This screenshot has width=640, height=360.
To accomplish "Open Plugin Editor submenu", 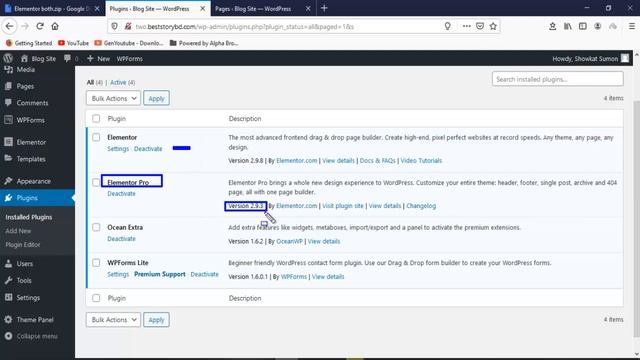I will pyautogui.click(x=23, y=244).
